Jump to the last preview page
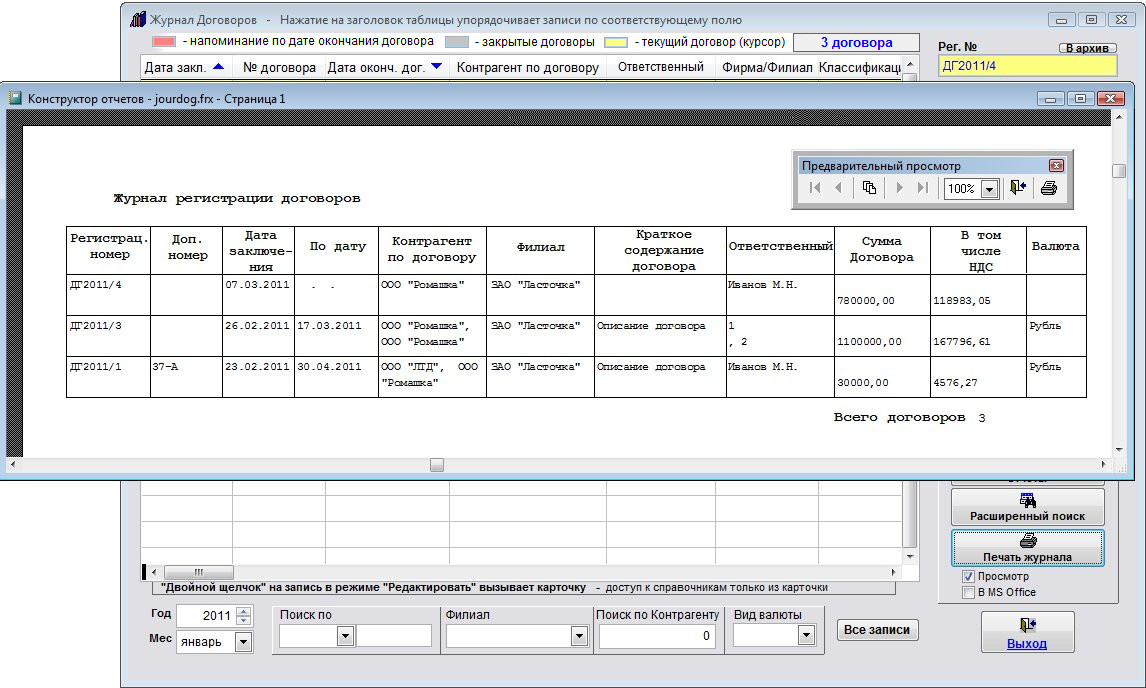 point(922,188)
